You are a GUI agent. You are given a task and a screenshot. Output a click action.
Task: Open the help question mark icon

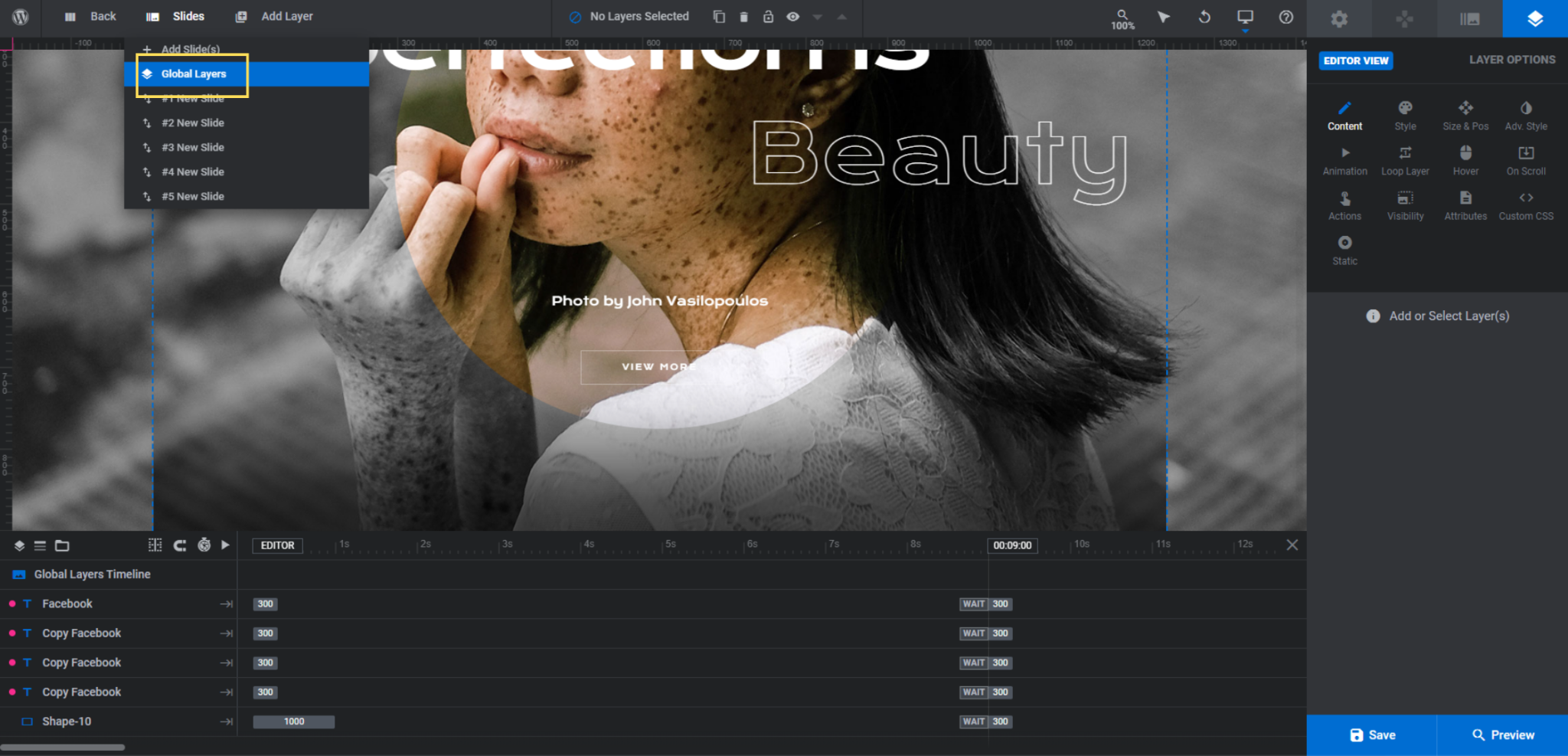[1286, 17]
